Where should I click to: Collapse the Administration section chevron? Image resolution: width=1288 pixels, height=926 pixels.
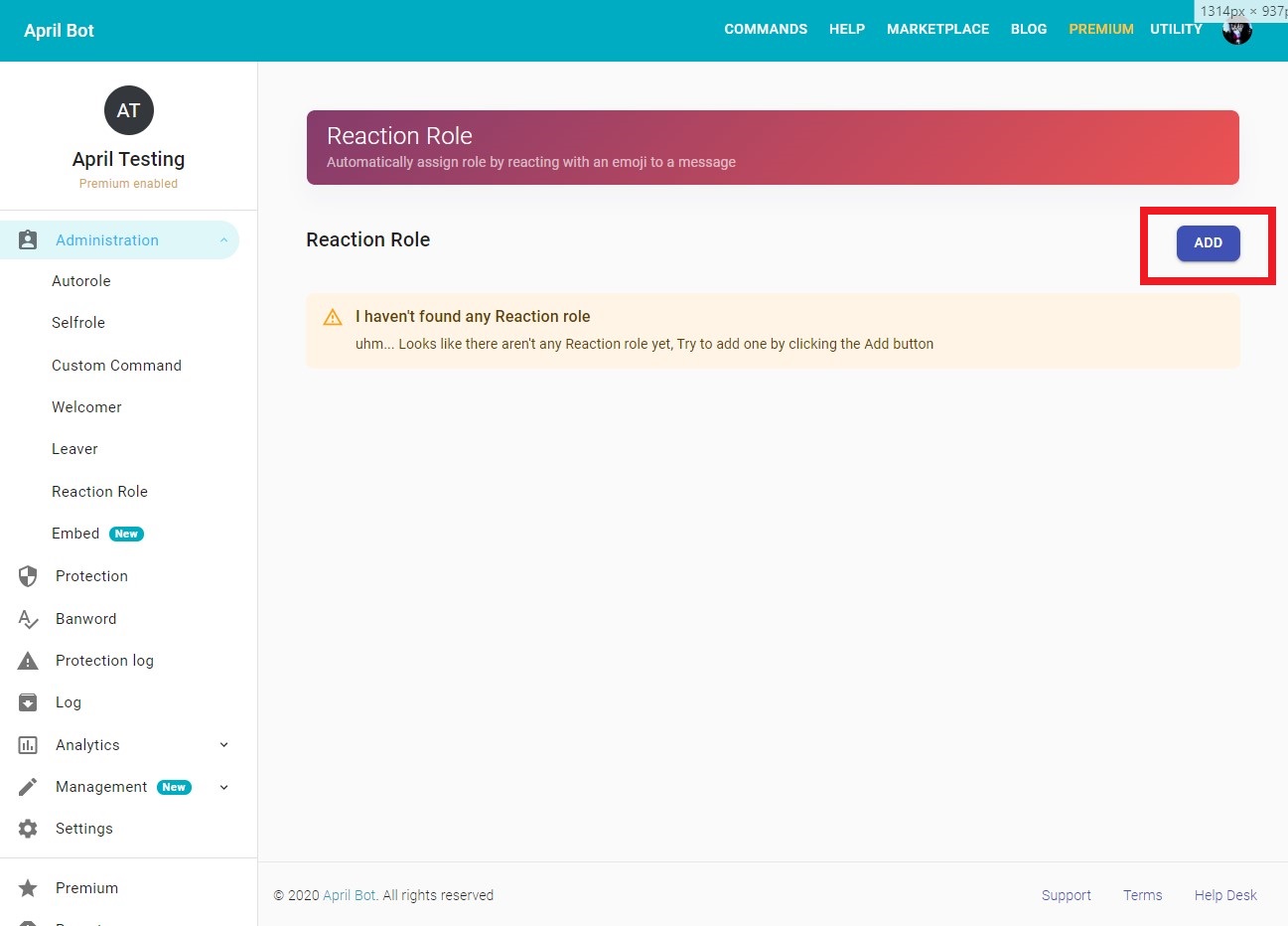coord(223,240)
